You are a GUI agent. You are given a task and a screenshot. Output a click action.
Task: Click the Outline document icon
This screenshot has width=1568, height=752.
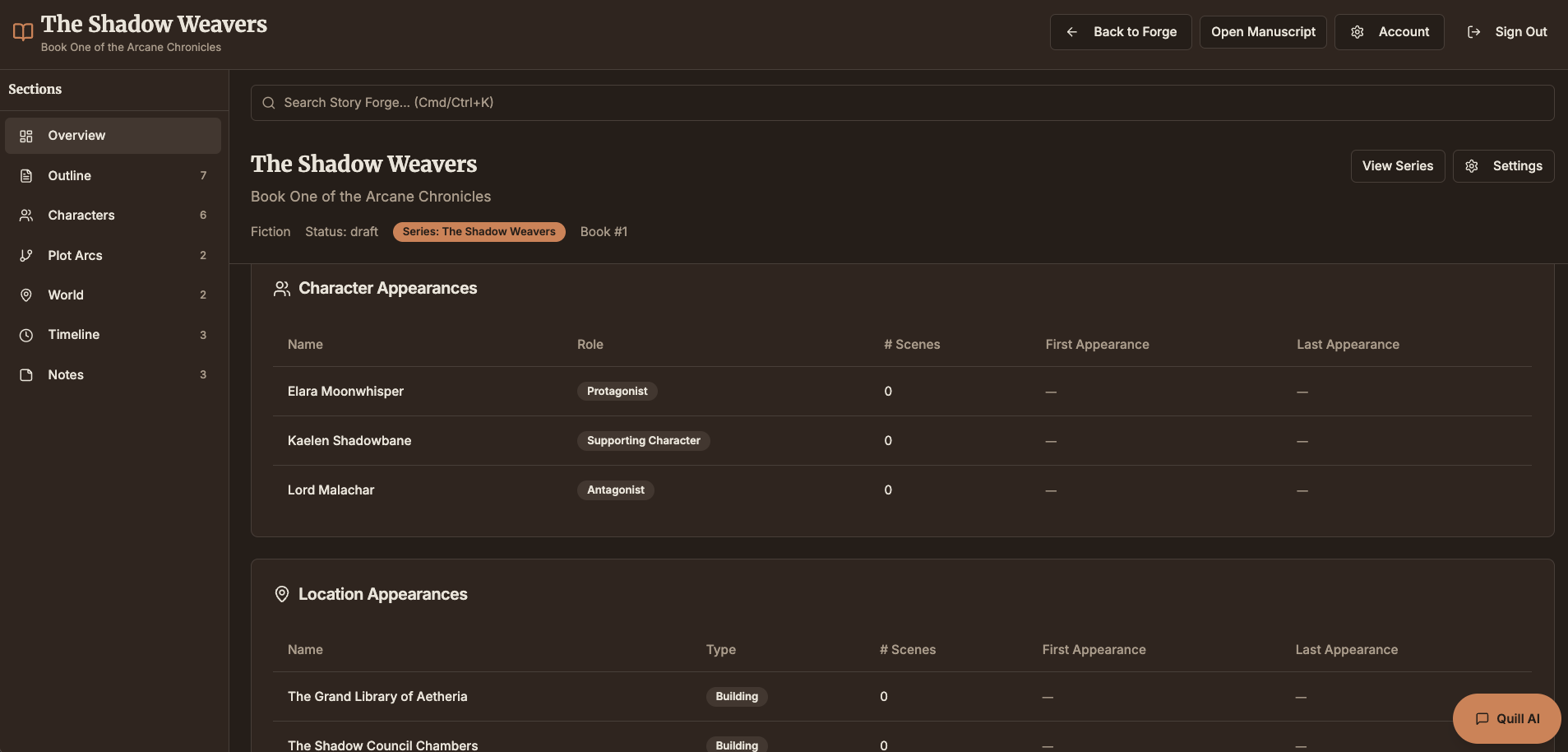pyautogui.click(x=26, y=176)
